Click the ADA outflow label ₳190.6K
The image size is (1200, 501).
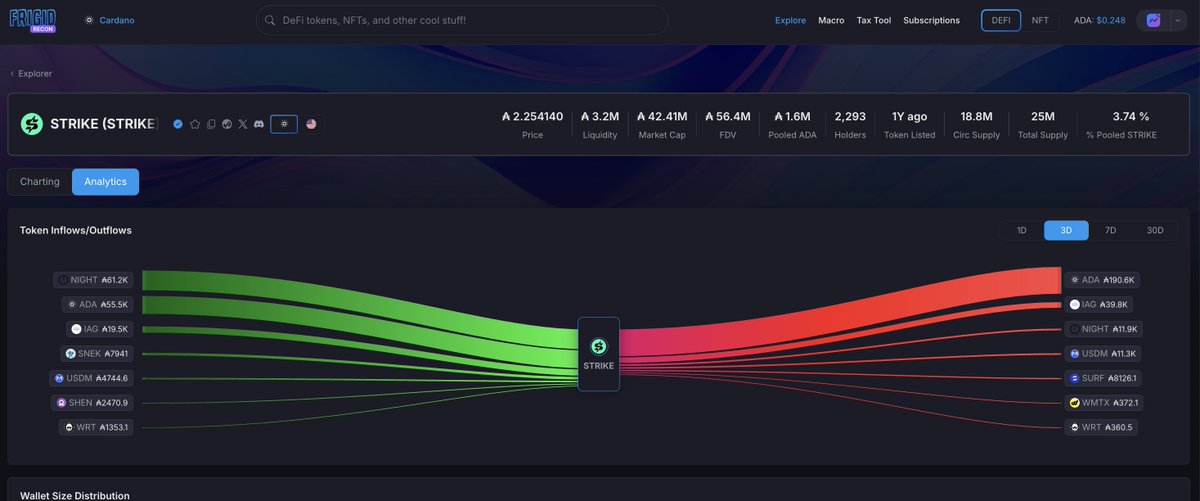[x=1102, y=280]
